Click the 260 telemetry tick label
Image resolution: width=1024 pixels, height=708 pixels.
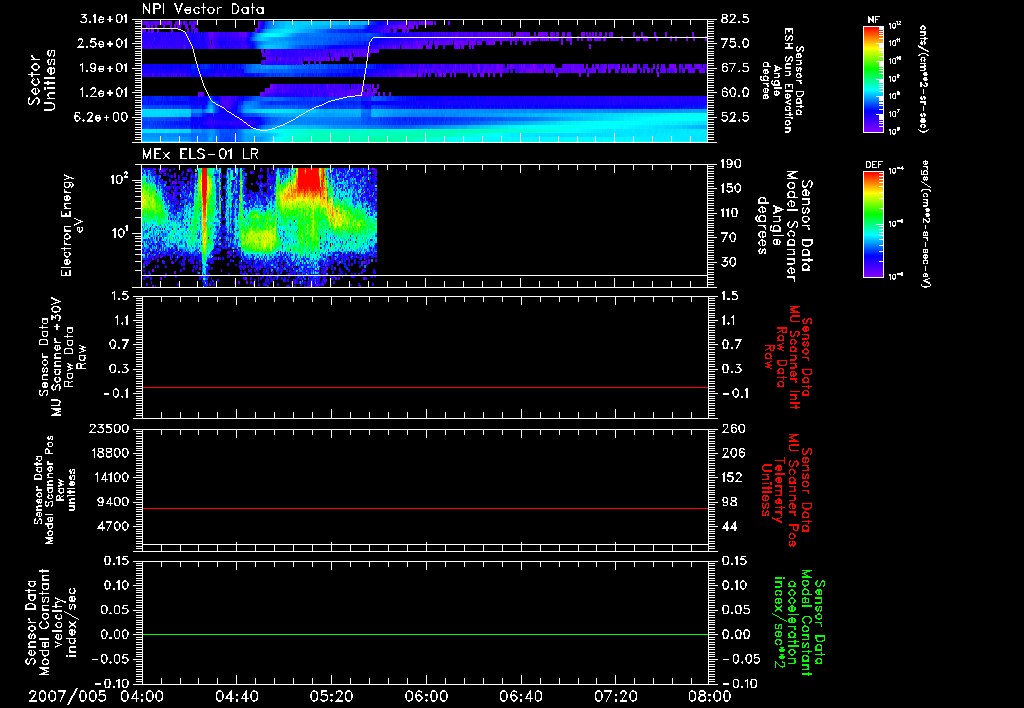click(731, 429)
